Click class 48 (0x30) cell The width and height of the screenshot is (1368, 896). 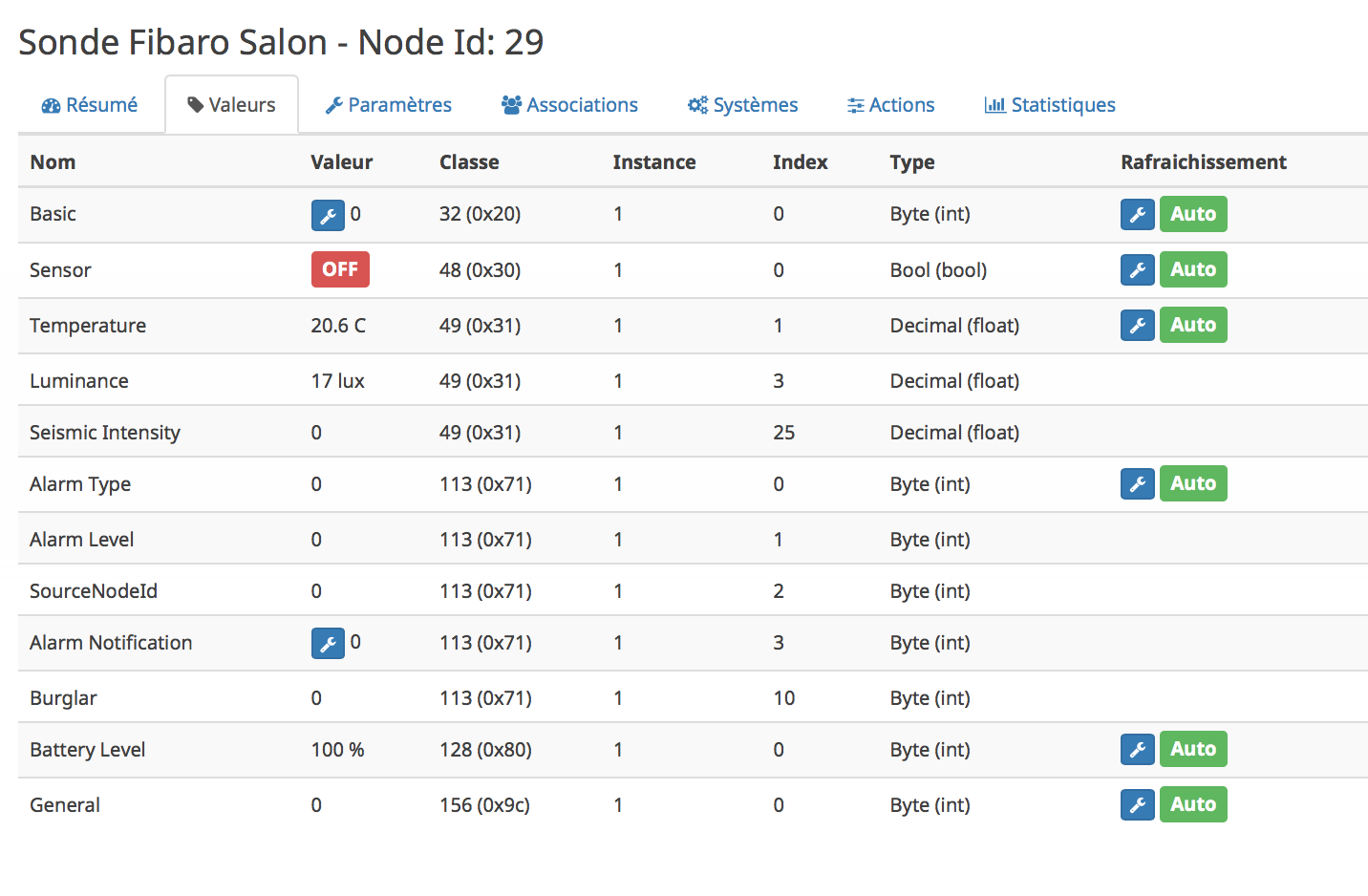pos(481,270)
